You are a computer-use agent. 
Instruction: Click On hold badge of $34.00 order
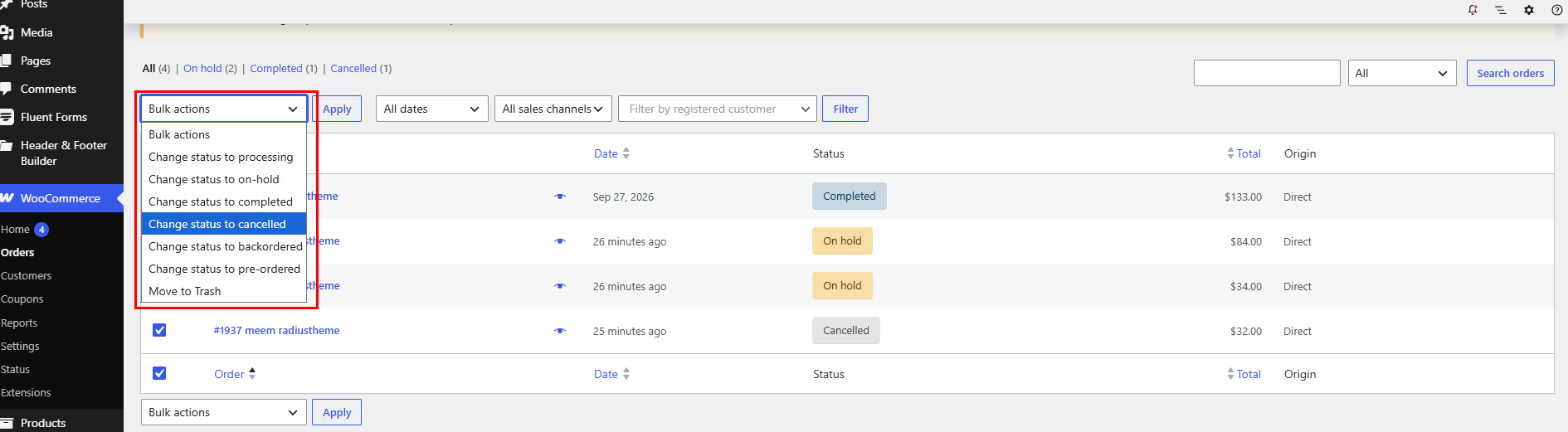click(x=842, y=285)
